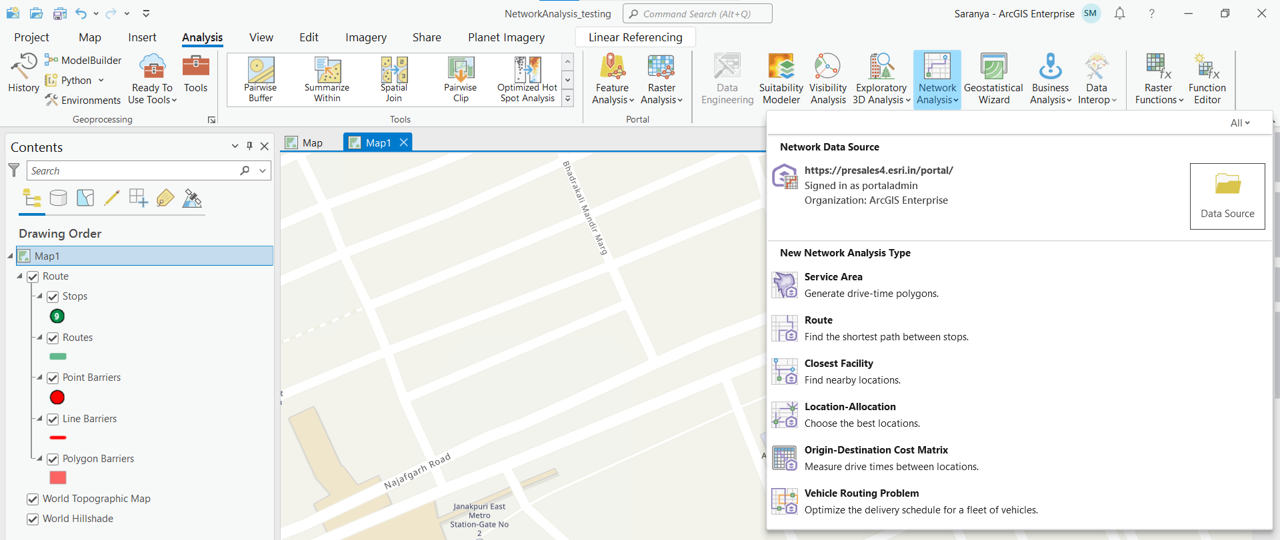Toggle Route layer visibility checkbox

tap(33, 277)
